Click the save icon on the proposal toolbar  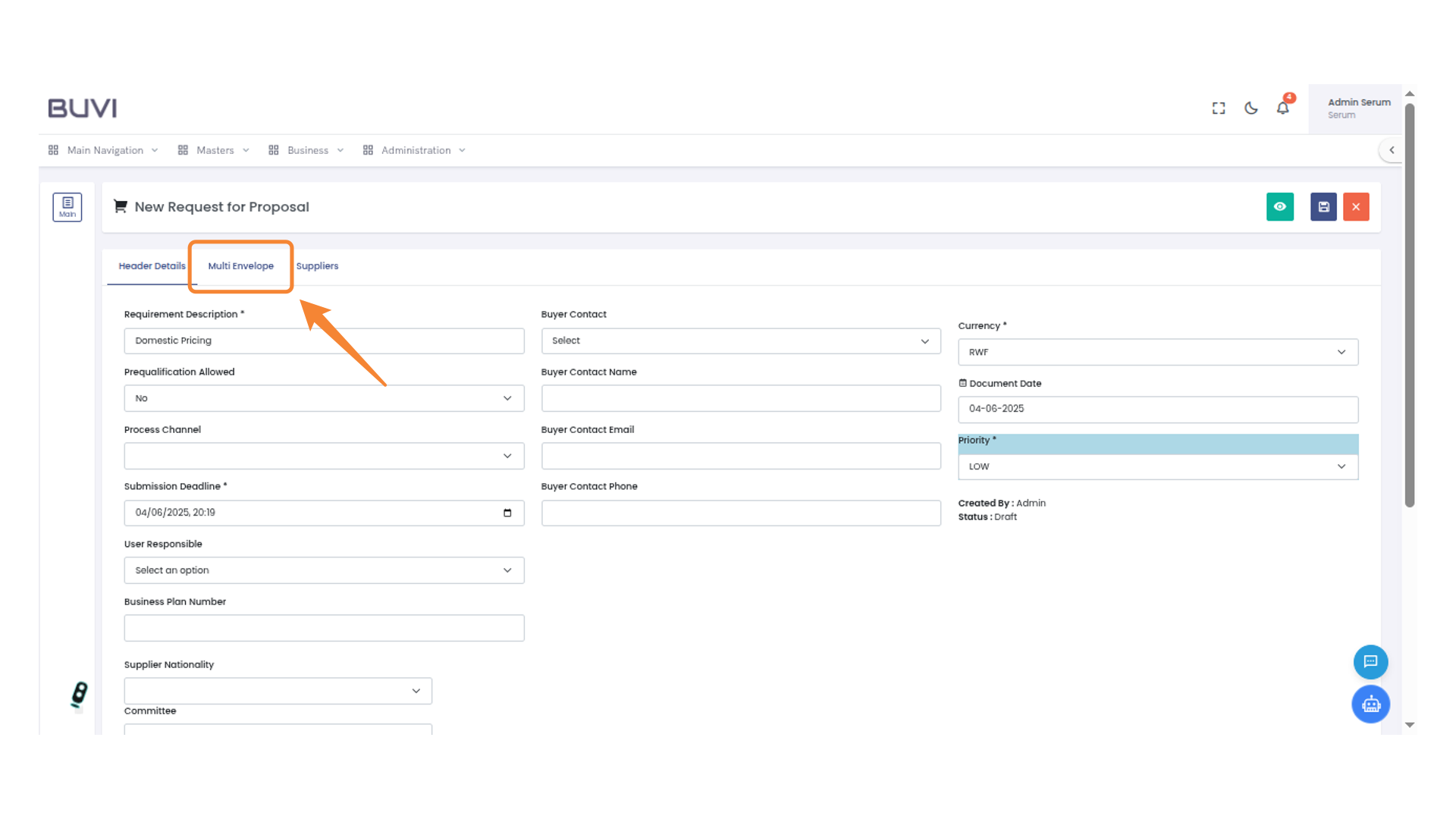tap(1323, 206)
